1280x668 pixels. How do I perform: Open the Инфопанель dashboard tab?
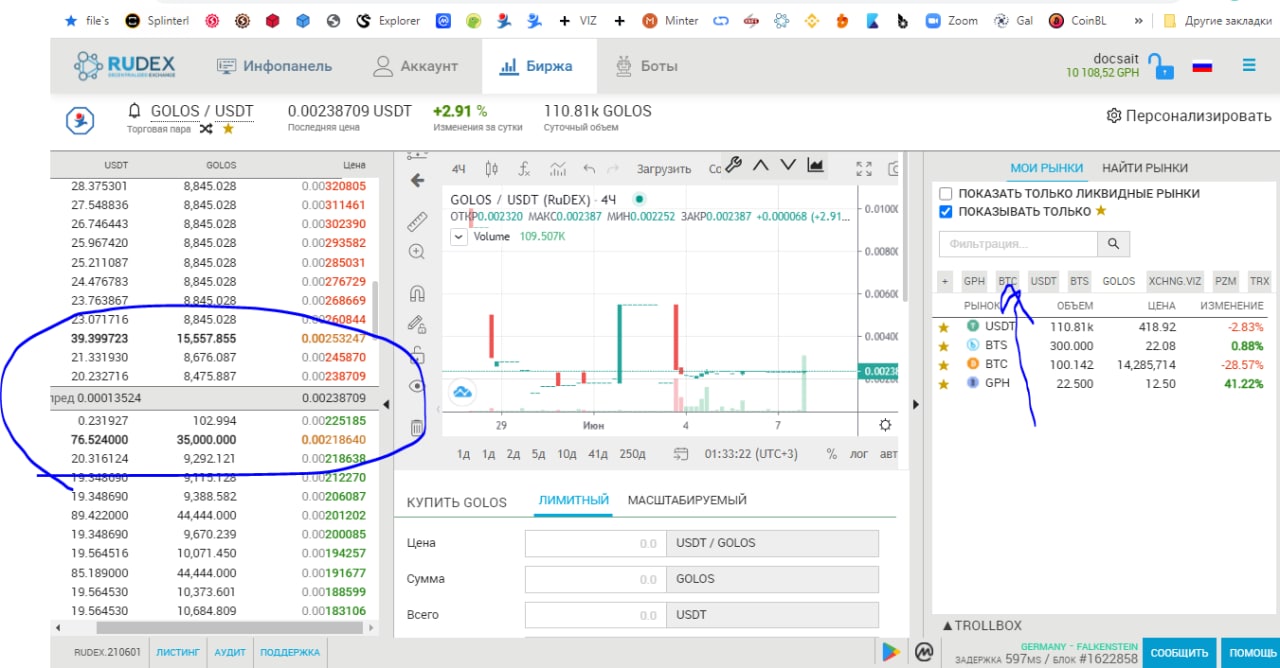click(274, 66)
